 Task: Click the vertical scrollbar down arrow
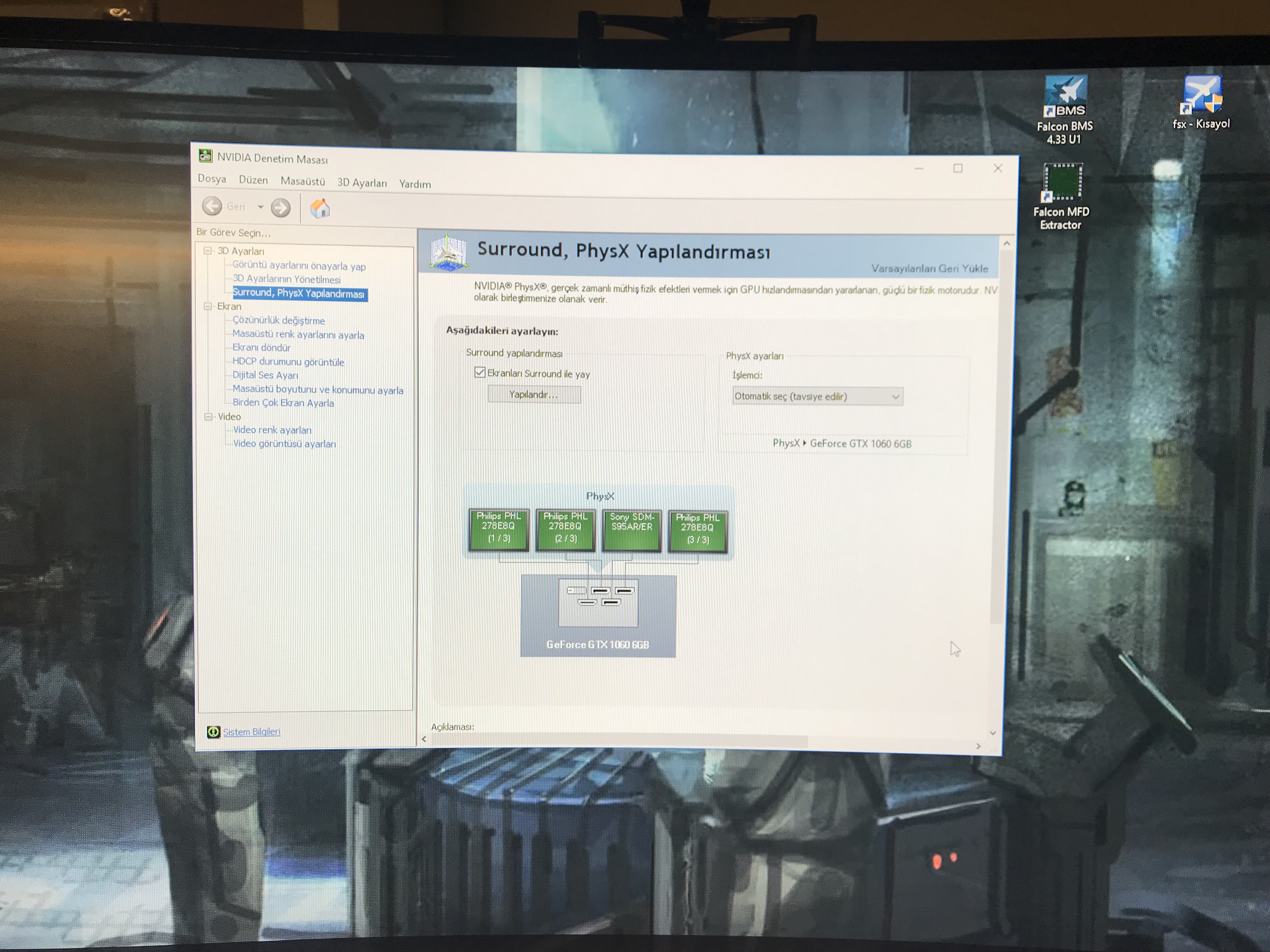[993, 733]
